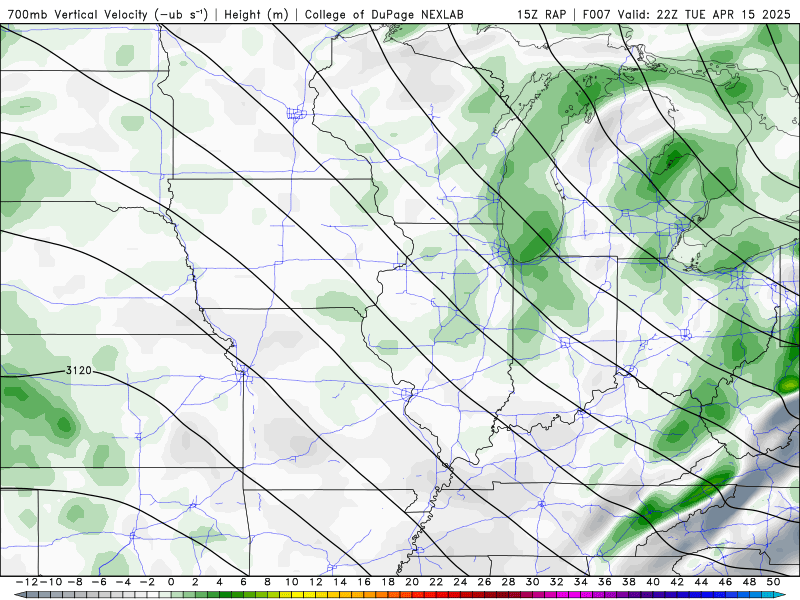The width and height of the screenshot is (800, 600).
Task: Click the 14 value on the color scale
Action: click(340, 582)
